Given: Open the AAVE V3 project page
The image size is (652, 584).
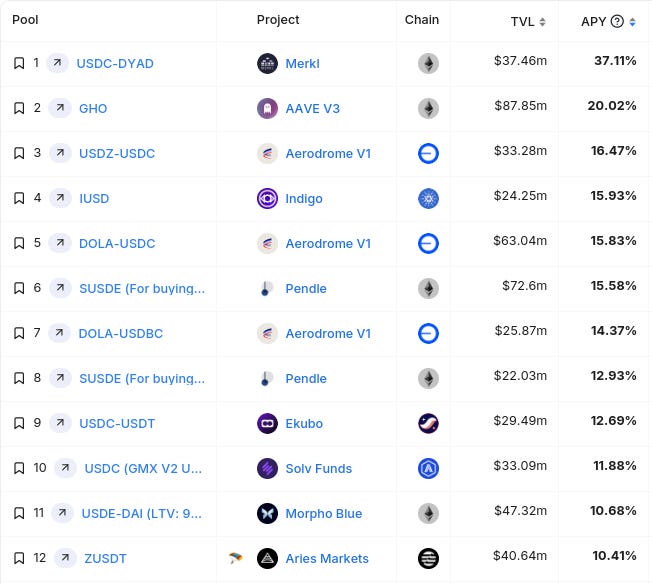Looking at the screenshot, I should 312,109.
